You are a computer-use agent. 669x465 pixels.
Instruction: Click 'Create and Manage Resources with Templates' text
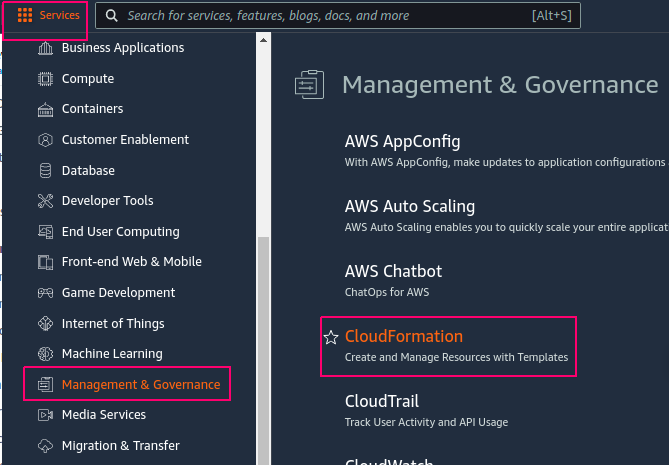point(456,357)
